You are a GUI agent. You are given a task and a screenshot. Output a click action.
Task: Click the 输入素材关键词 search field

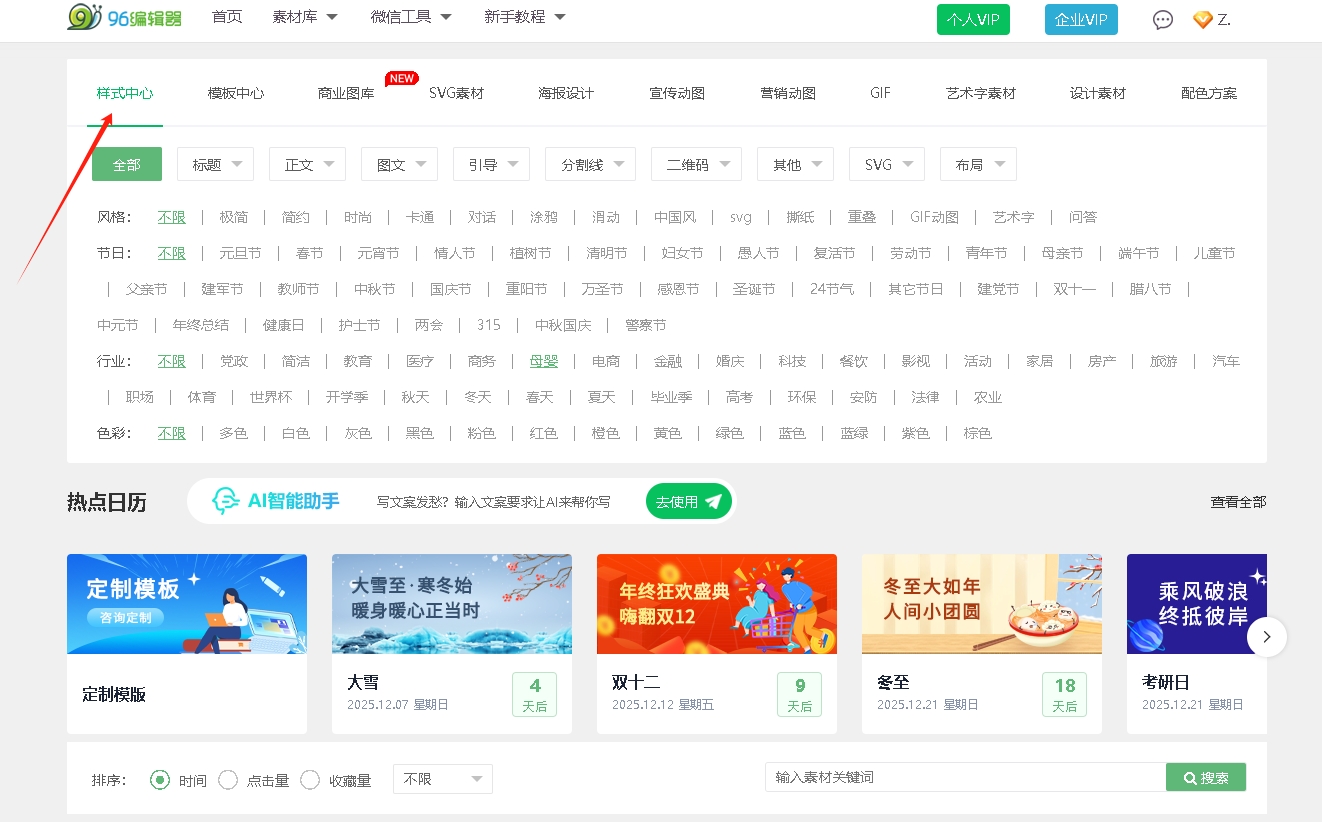[x=965, y=777]
